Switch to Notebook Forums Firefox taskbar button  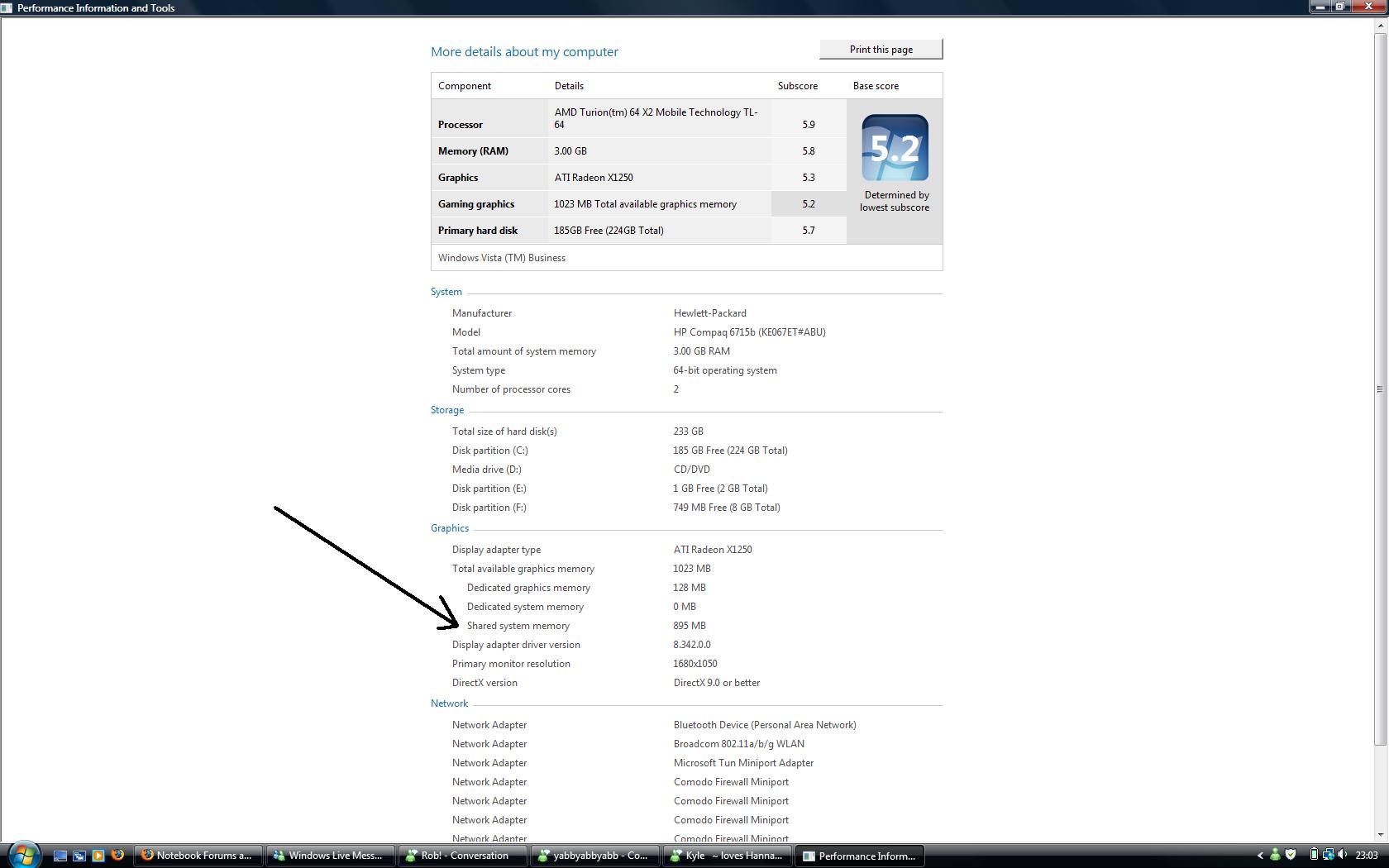[x=198, y=856]
